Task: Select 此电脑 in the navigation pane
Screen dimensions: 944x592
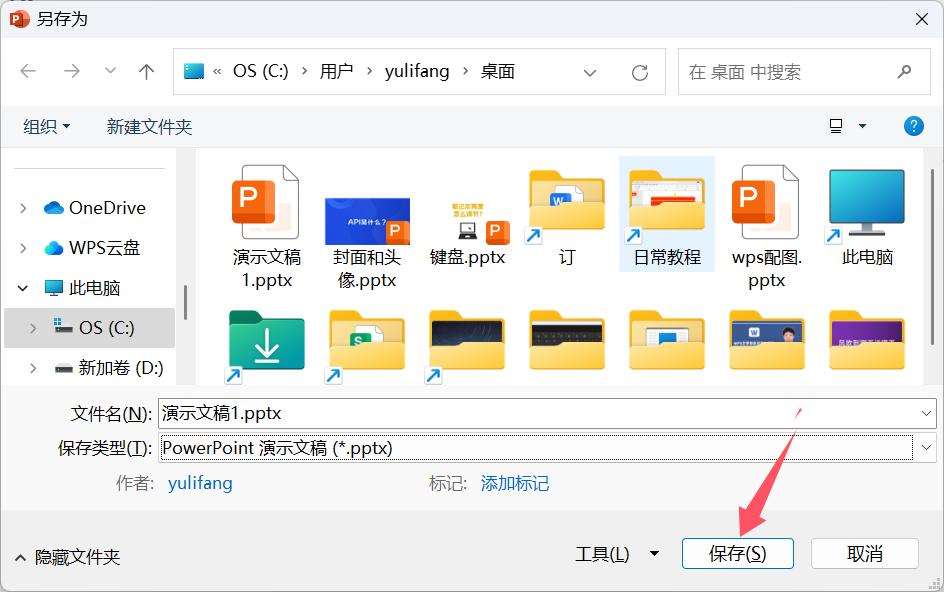Action: coord(82,288)
